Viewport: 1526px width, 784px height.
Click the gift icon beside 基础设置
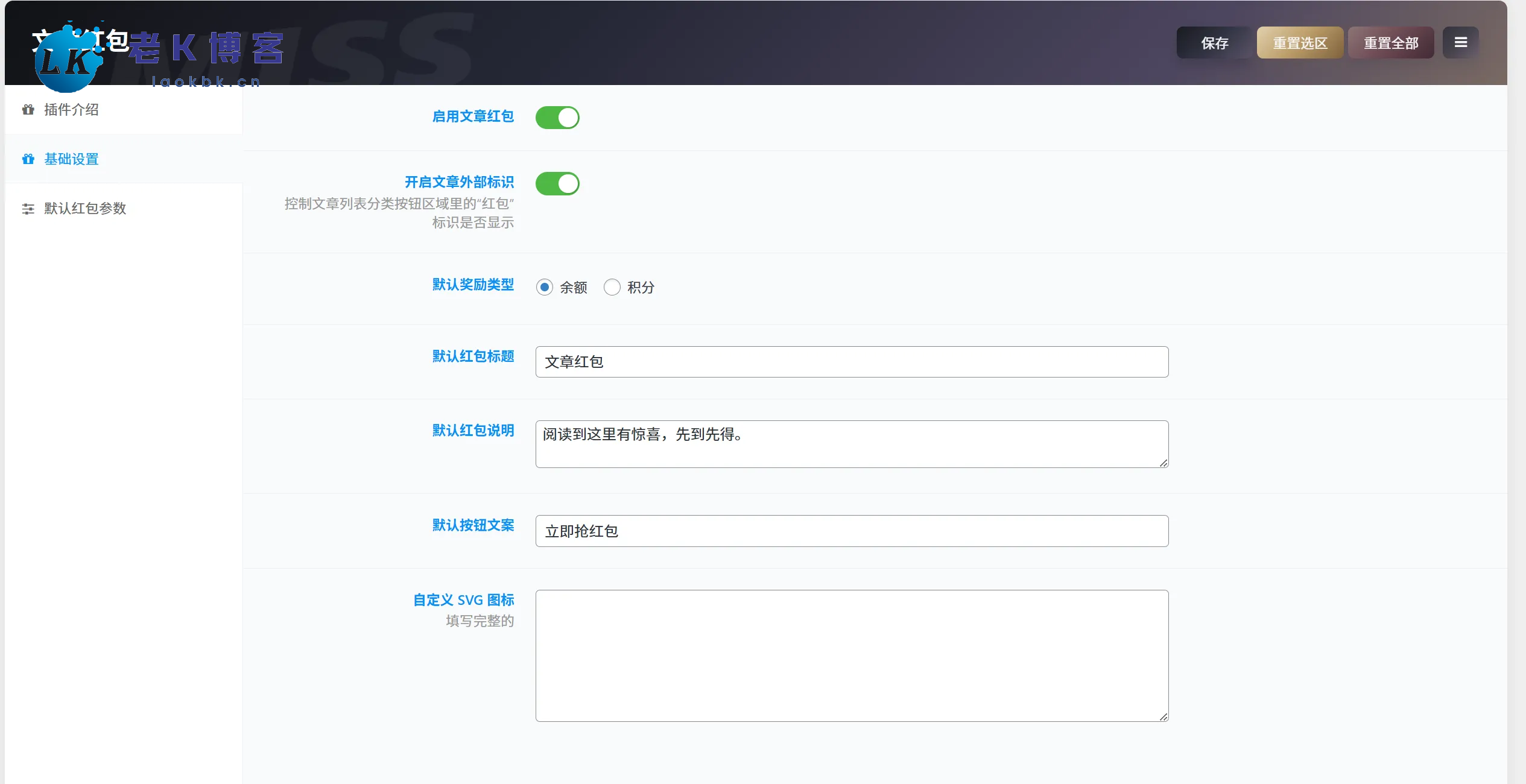click(x=28, y=159)
